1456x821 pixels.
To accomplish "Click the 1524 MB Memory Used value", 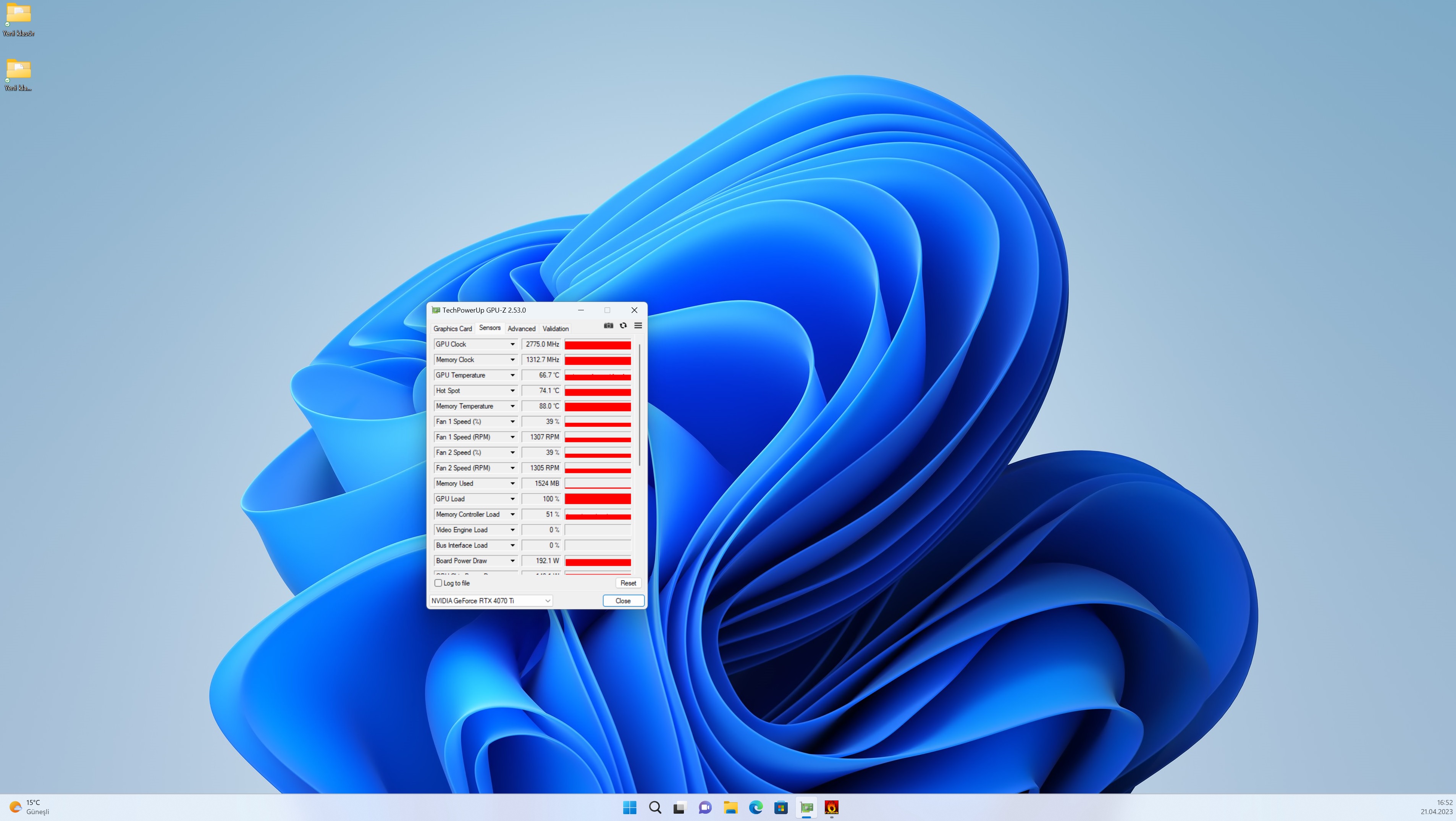I will coord(541,484).
